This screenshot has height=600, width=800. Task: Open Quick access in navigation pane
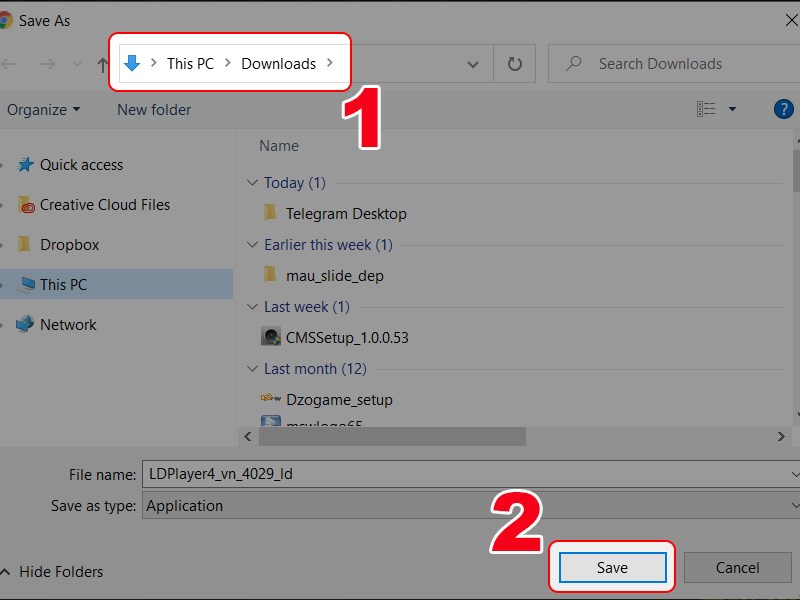click(x=81, y=165)
